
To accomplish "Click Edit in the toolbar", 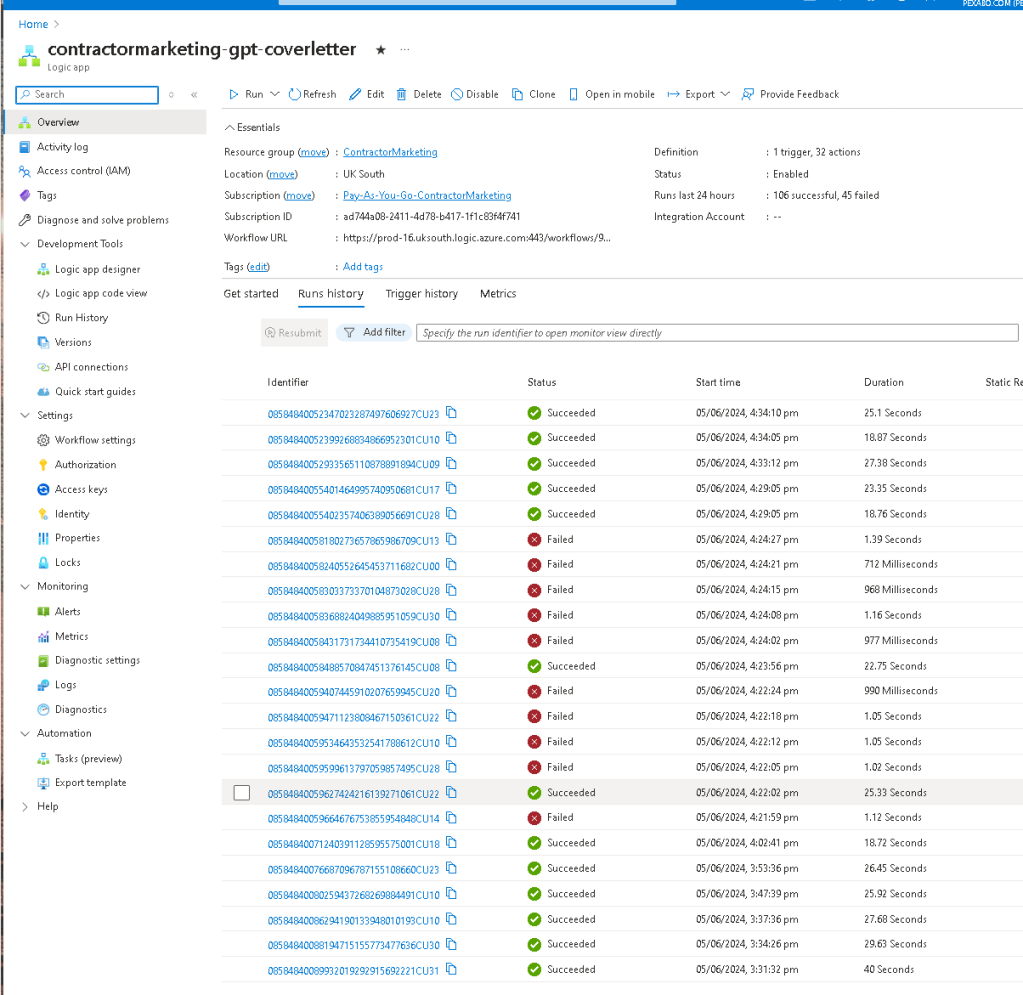I will 367,95.
